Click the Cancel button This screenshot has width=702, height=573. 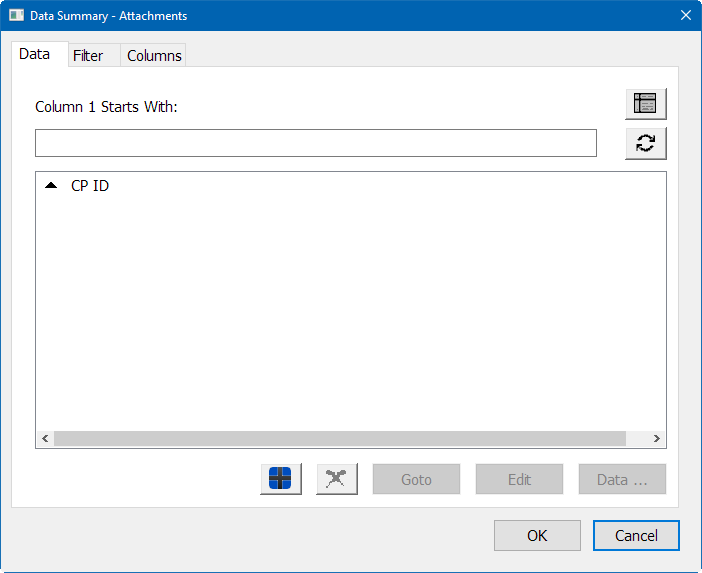(x=636, y=535)
